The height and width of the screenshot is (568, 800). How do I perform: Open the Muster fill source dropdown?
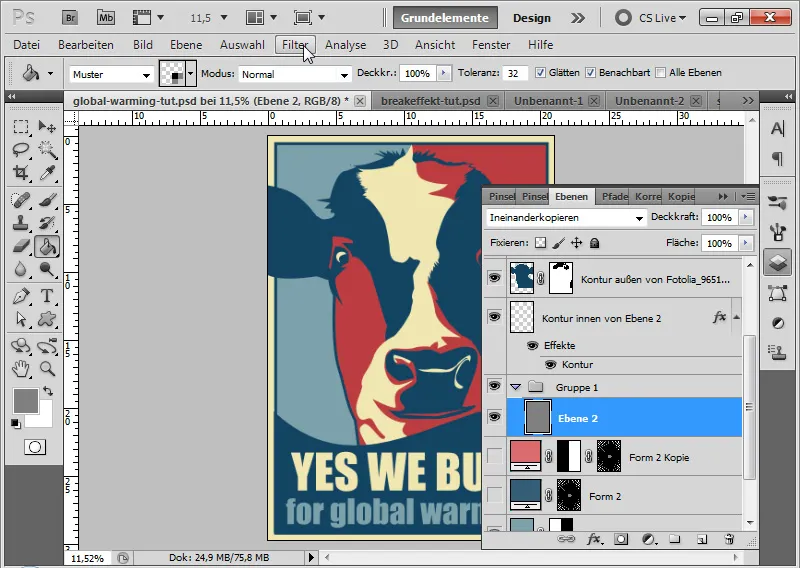coord(111,75)
